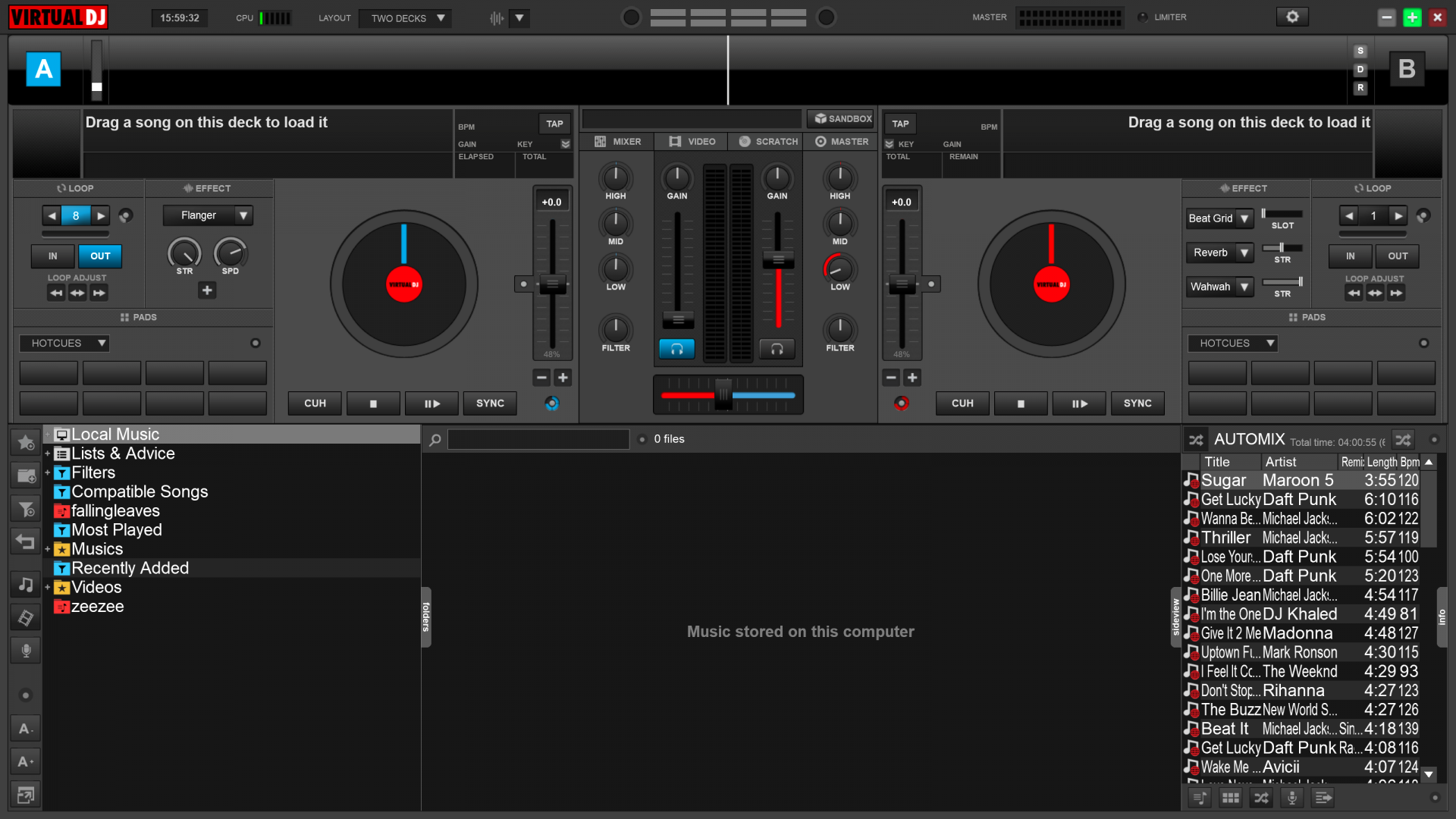Click the song search input field

[x=538, y=439]
